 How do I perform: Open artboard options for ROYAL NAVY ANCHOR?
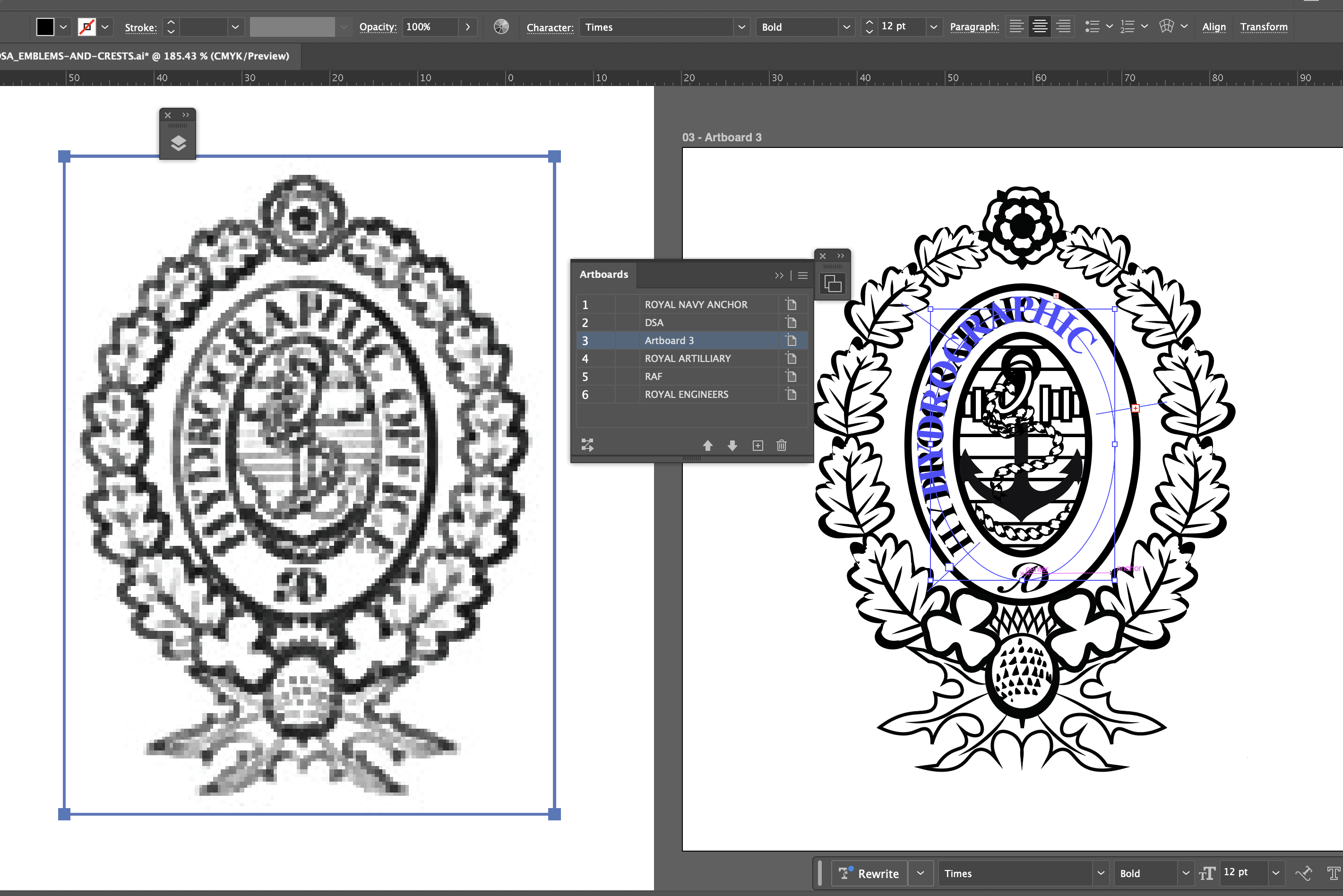(x=791, y=304)
